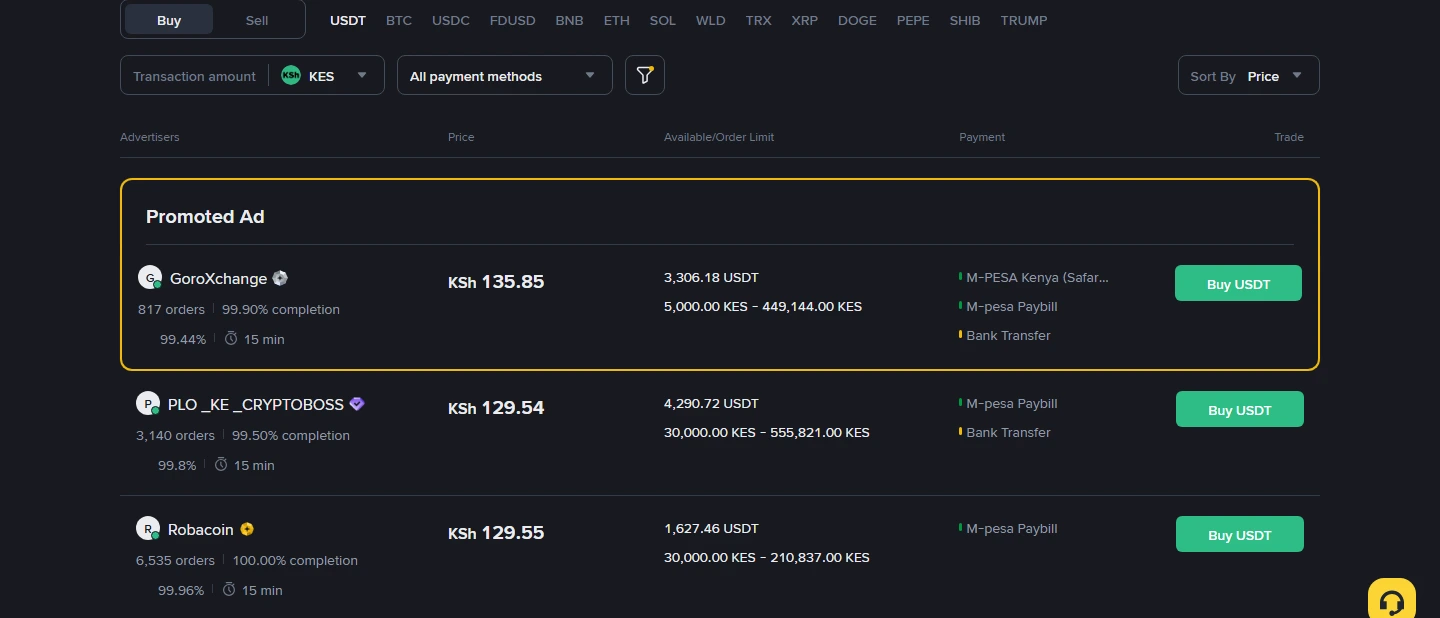This screenshot has height=618, width=1440.
Task: Click M-PESA Kenya (Safar... payment label
Action: [x=1037, y=277]
